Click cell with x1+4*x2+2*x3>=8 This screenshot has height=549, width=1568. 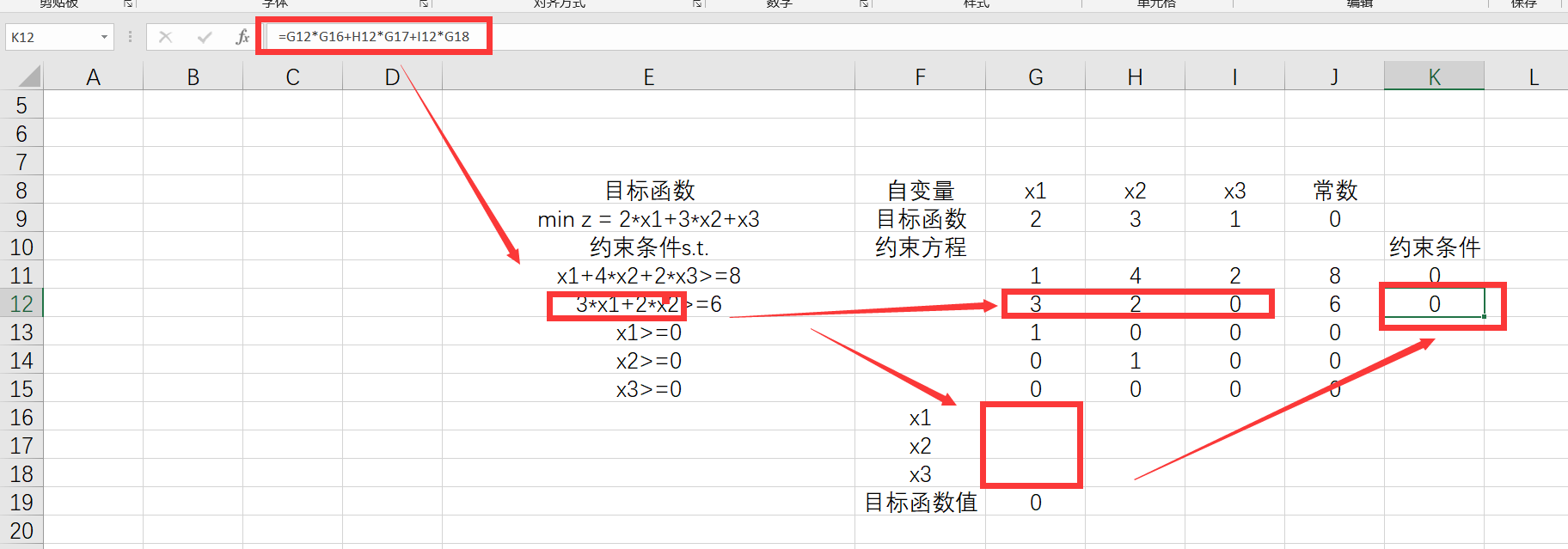coord(649,276)
